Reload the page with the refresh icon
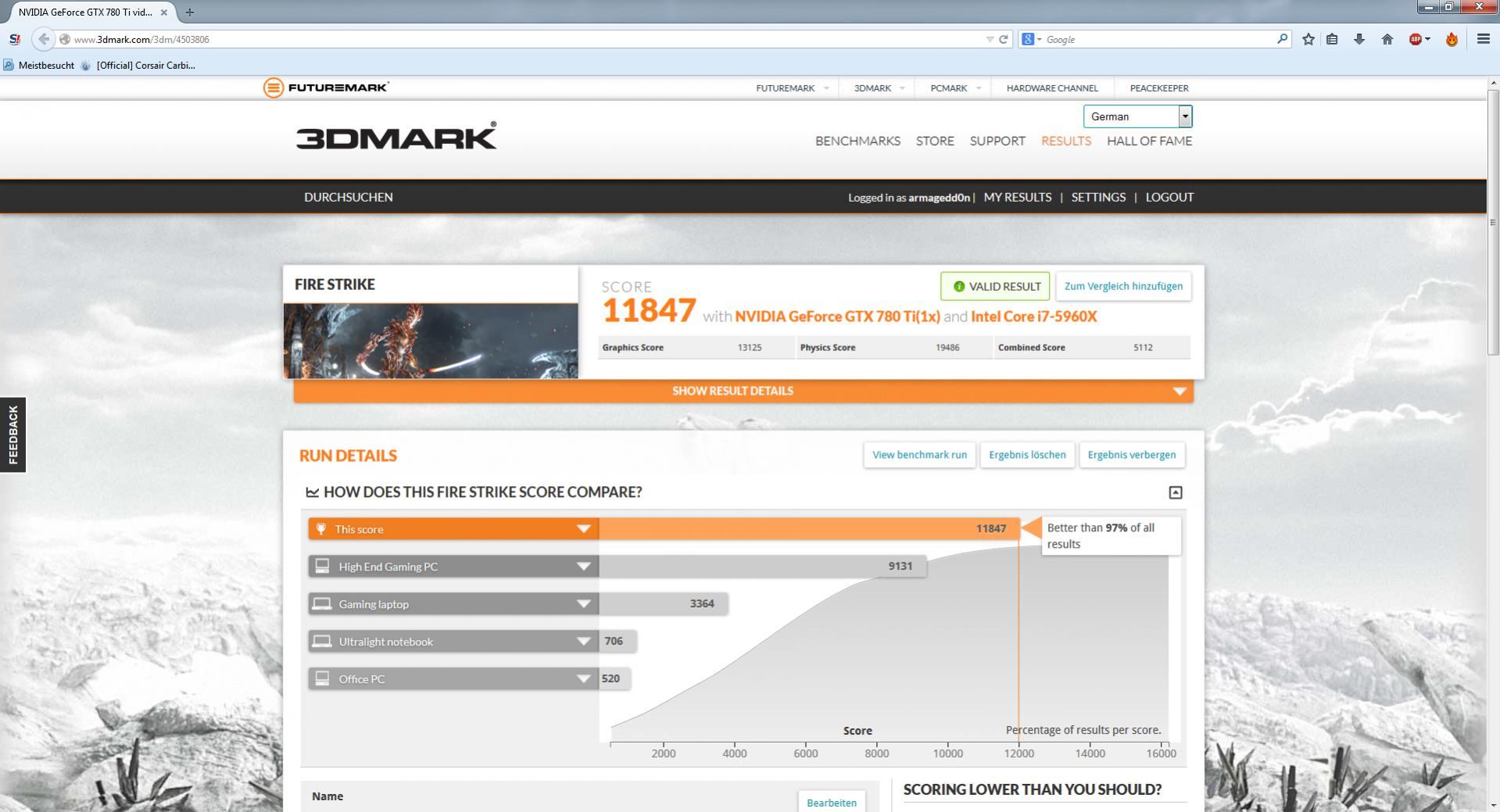1500x812 pixels. 1004,39
